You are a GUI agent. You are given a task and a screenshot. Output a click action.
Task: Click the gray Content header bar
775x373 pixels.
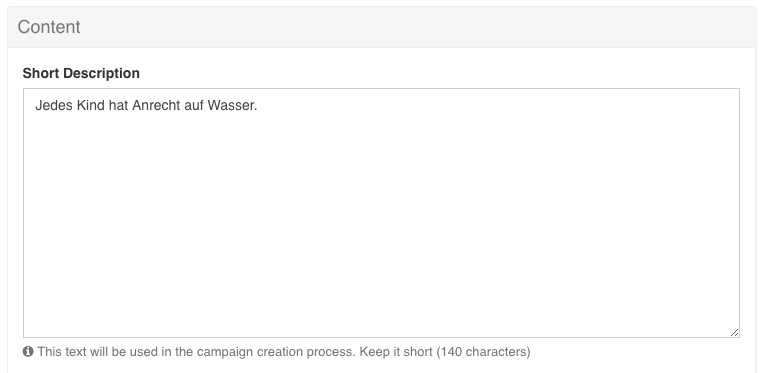(381, 27)
